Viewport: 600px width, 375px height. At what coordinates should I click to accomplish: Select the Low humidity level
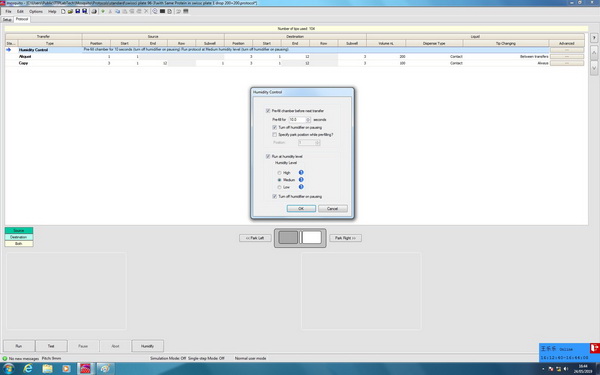pyautogui.click(x=279, y=187)
